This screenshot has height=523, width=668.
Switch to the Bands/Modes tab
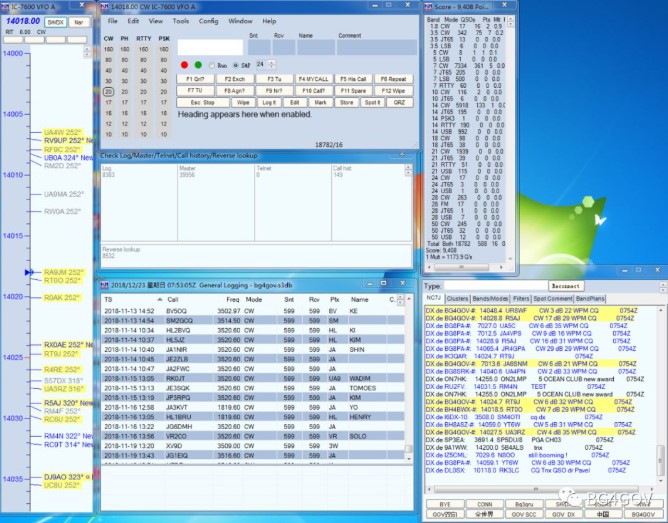(x=490, y=299)
